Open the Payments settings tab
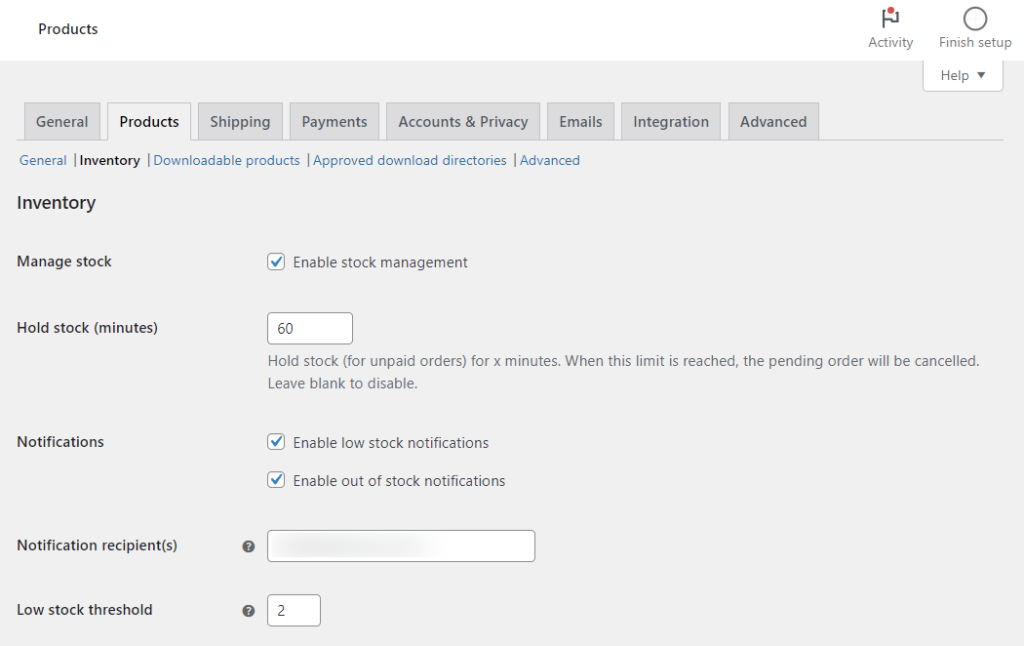Image resolution: width=1024 pixels, height=646 pixels. (x=334, y=120)
